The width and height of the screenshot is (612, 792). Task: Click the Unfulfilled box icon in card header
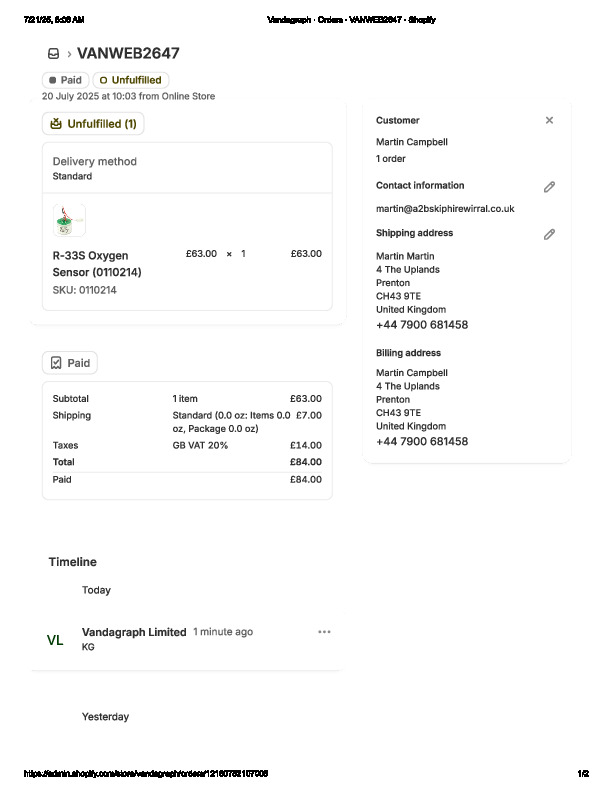click(55, 124)
